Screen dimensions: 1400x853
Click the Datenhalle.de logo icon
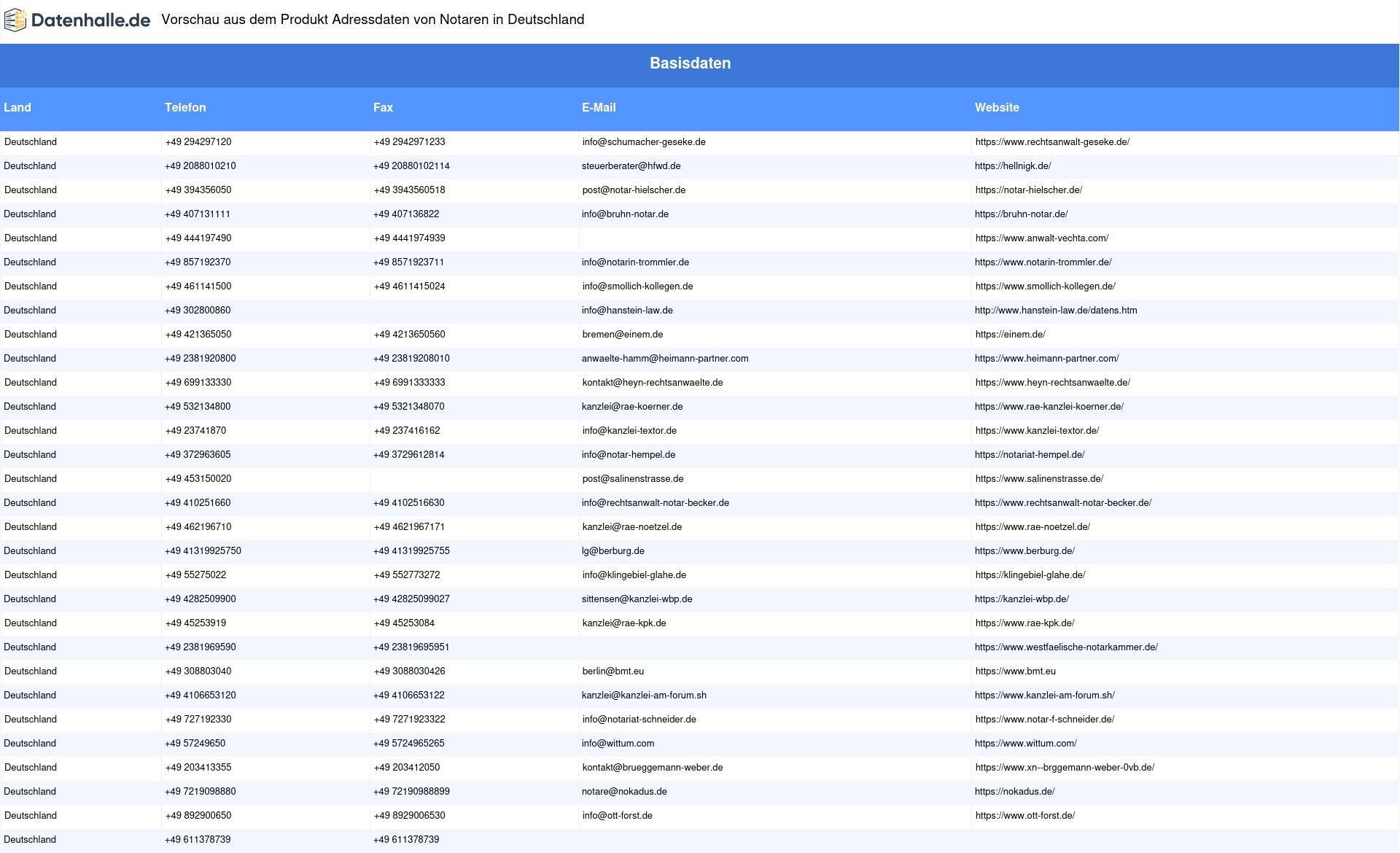[15, 20]
